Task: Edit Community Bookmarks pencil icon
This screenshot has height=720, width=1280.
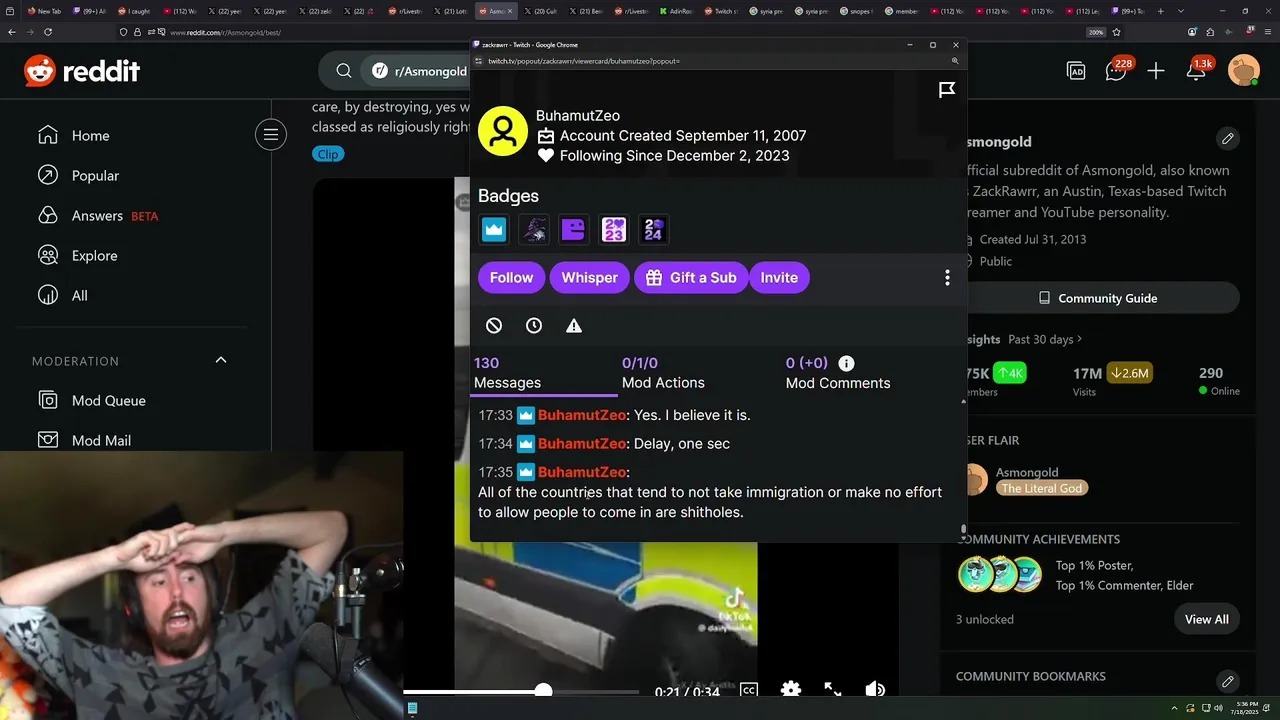Action: (x=1228, y=681)
